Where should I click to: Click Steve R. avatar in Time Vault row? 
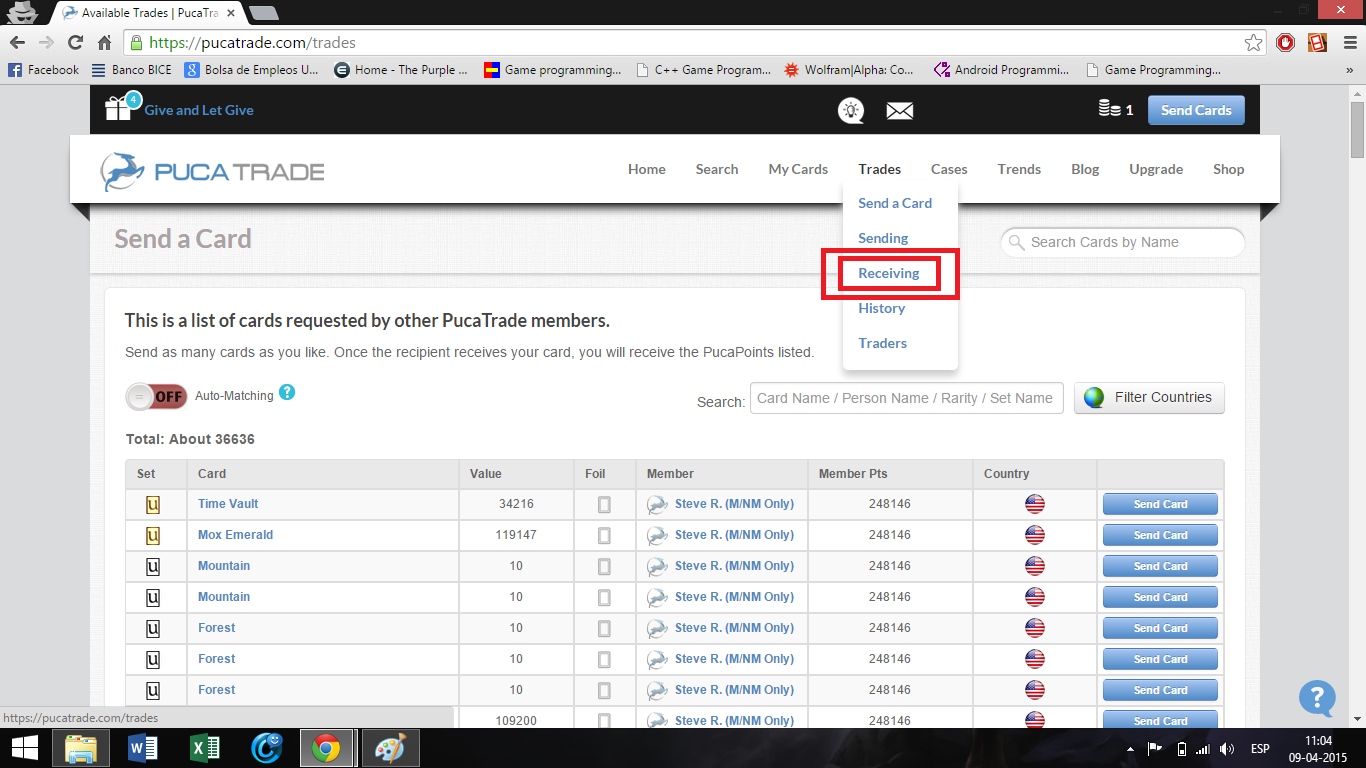click(657, 504)
